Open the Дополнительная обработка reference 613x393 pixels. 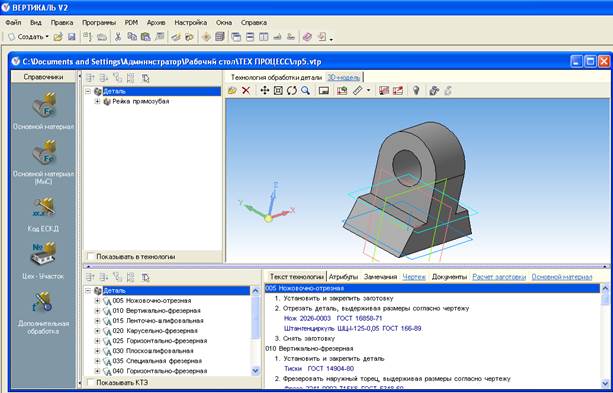pos(43,312)
